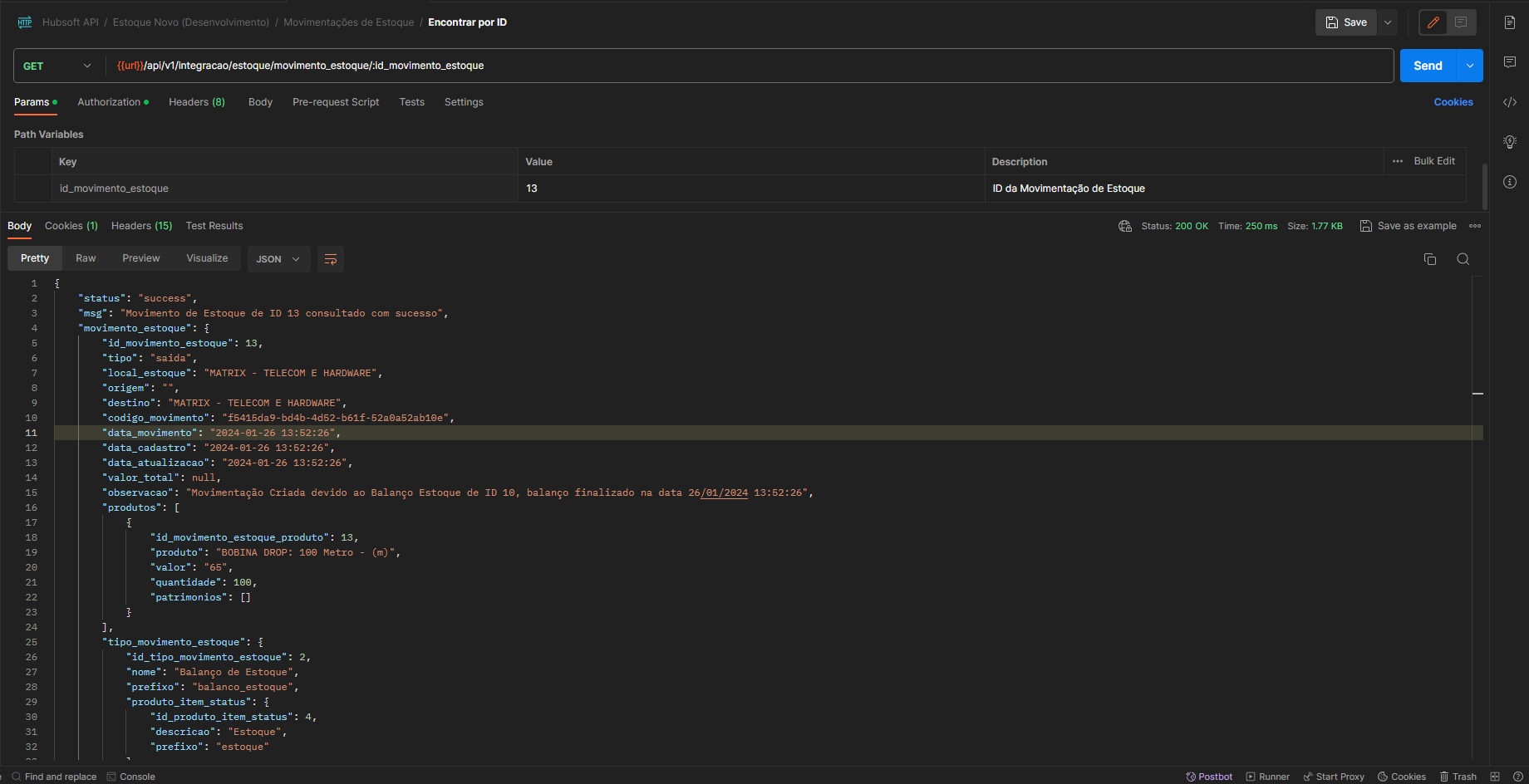This screenshot has width=1529, height=784.
Task: Open the request Info icon in sidebar
Action: tap(1510, 182)
